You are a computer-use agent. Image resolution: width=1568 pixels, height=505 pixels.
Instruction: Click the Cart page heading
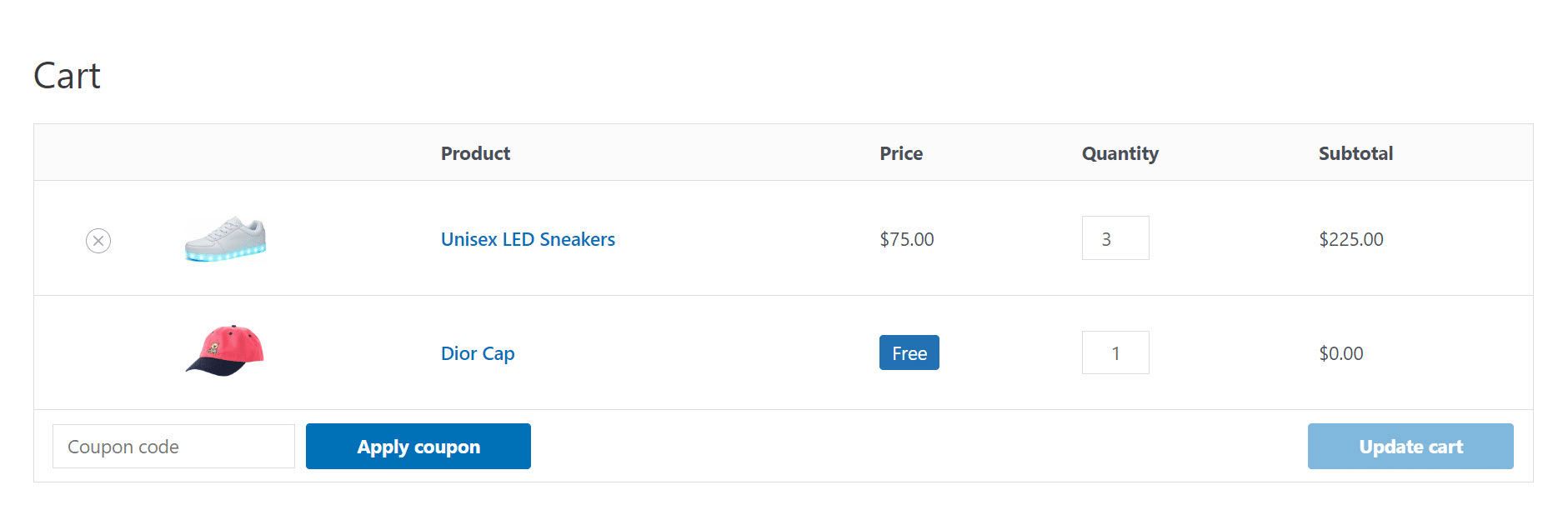point(67,76)
